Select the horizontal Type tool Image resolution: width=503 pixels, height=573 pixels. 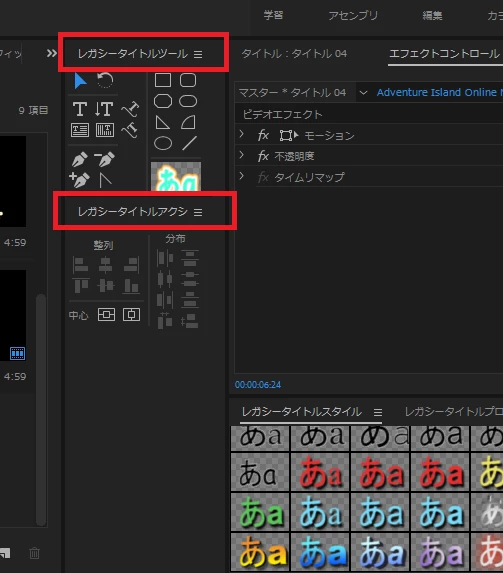[x=80, y=109]
